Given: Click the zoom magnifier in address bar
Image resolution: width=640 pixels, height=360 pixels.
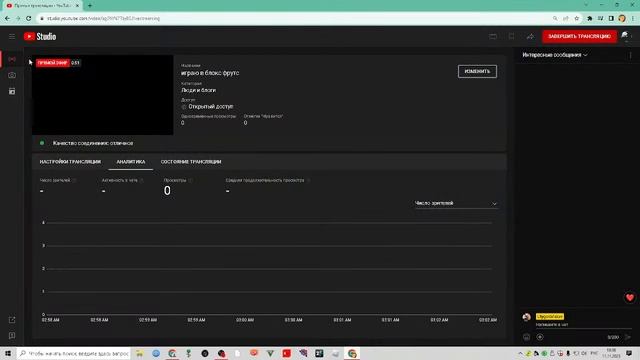Looking at the screenshot, I should (555, 18).
